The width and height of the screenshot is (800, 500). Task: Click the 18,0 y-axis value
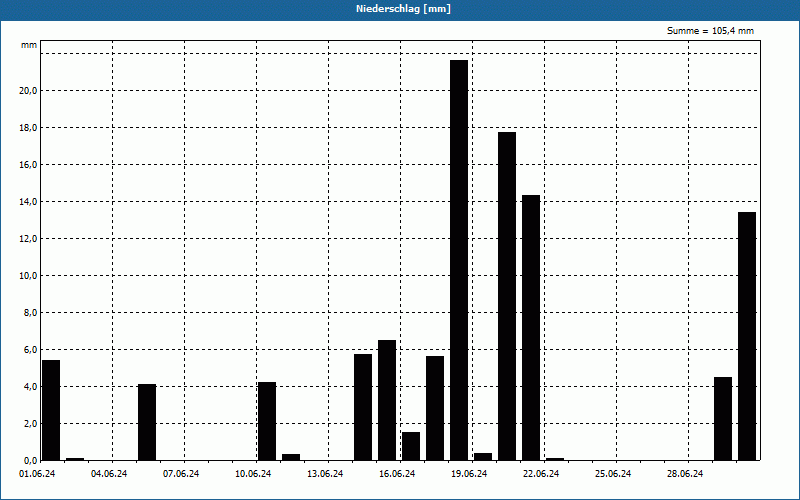(28, 128)
